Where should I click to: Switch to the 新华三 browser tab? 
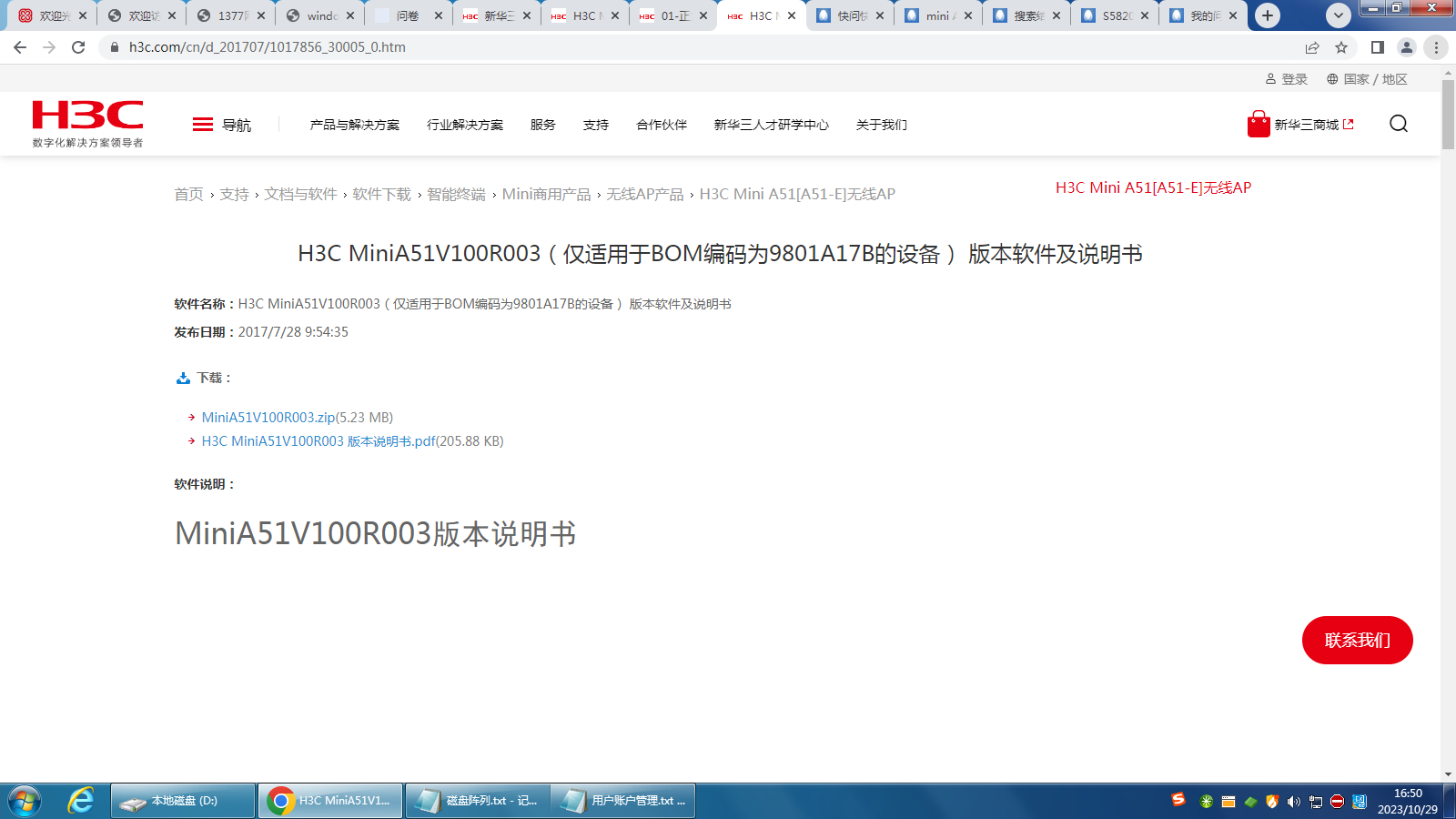(x=497, y=15)
